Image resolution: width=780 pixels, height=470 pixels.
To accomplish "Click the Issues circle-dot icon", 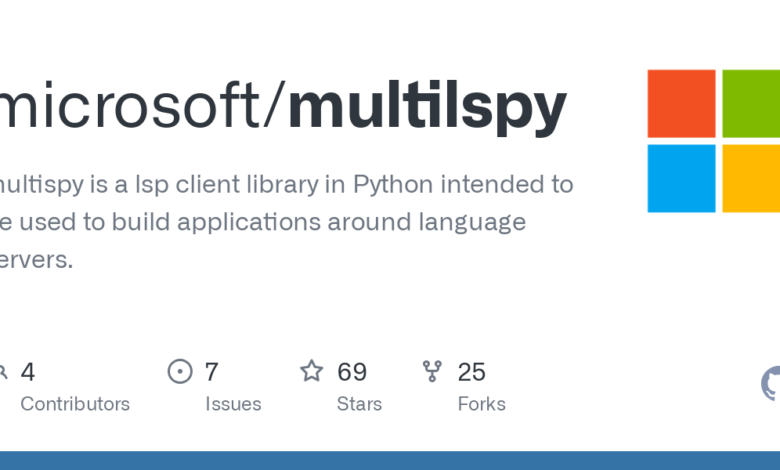I will tap(180, 372).
